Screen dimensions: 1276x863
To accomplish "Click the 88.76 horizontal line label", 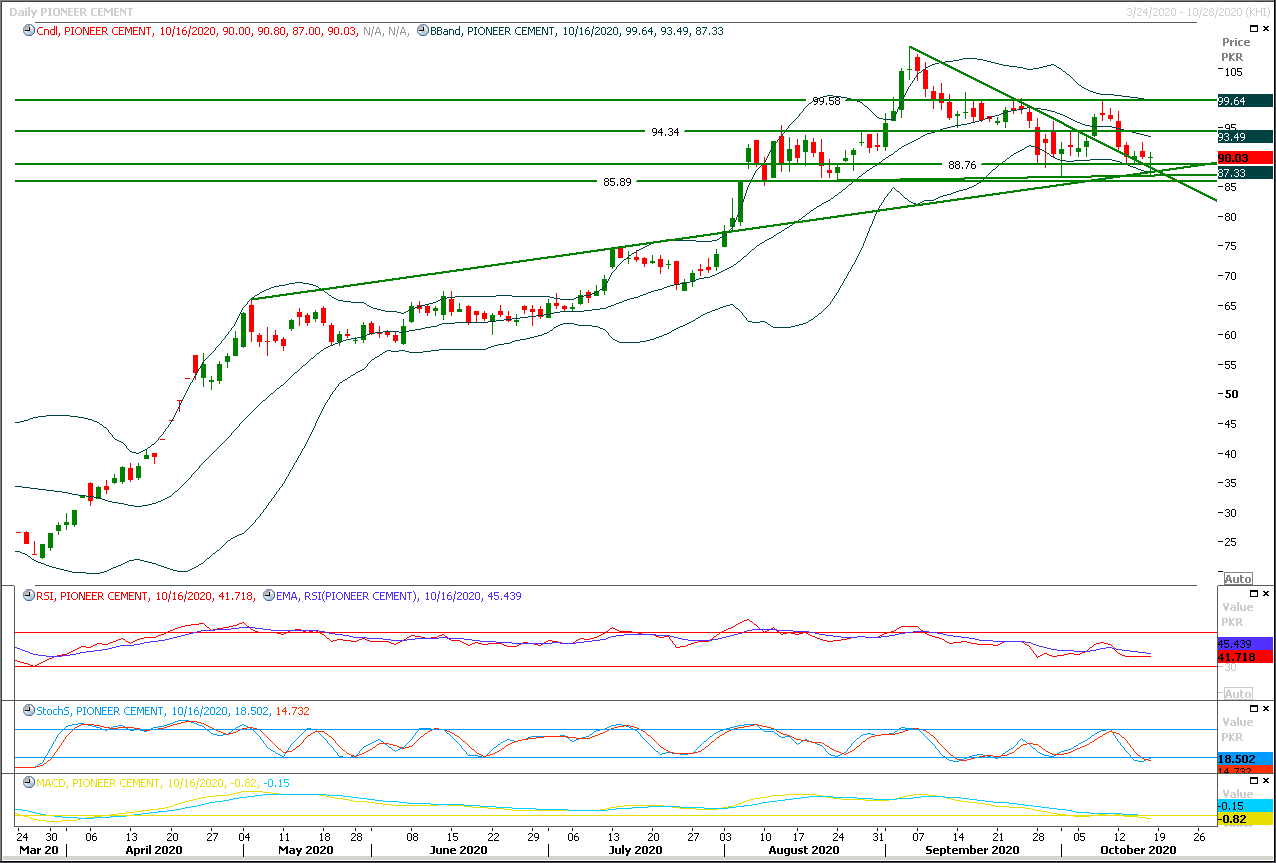I will pyautogui.click(x=961, y=165).
